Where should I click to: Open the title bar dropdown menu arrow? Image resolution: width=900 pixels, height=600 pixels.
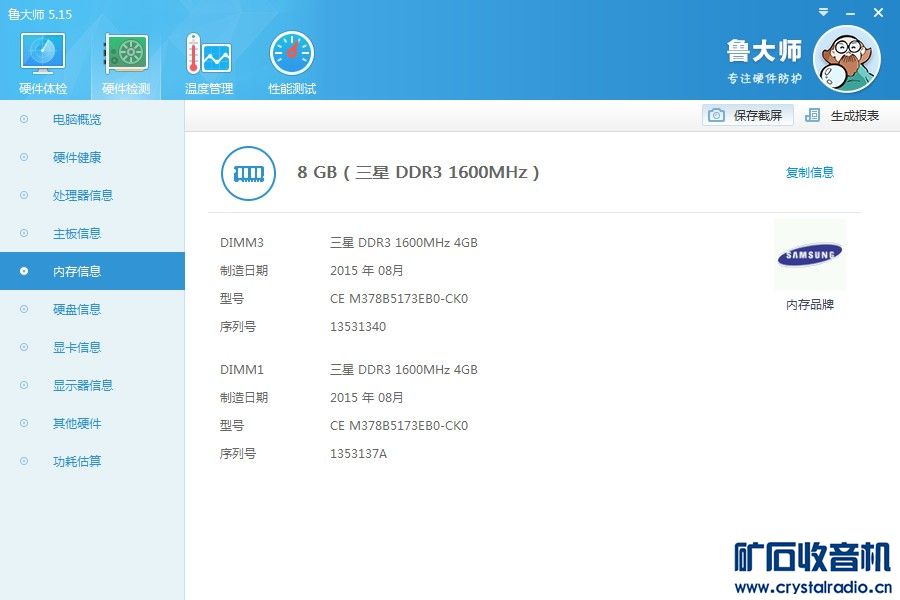(824, 12)
